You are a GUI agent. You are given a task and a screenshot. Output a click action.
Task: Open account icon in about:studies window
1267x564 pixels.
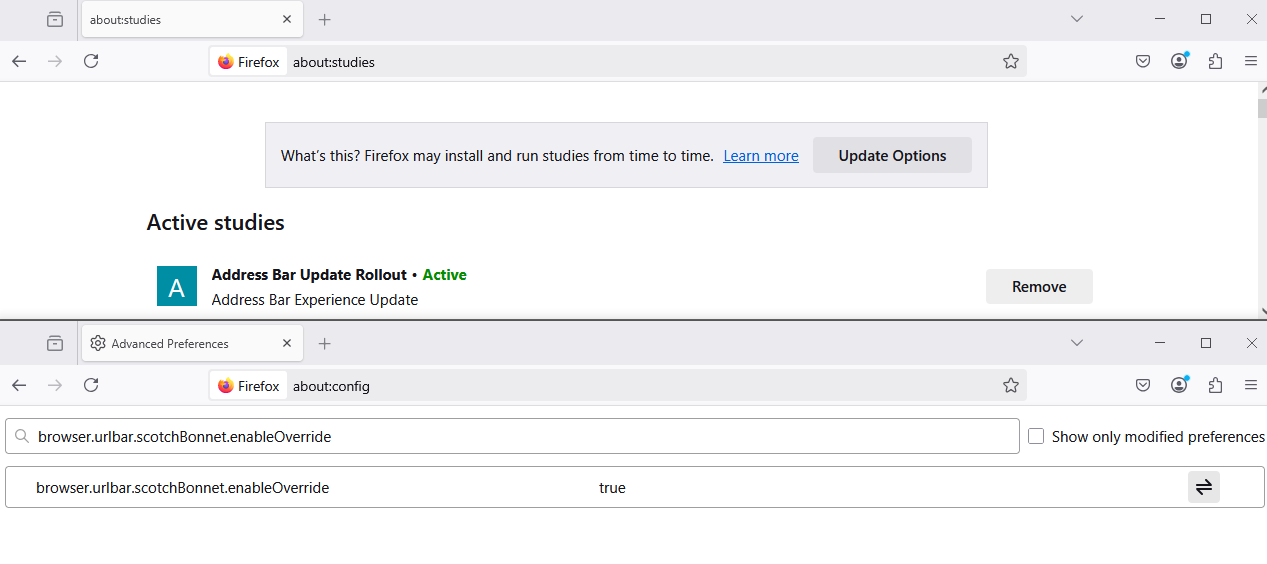pos(1179,61)
